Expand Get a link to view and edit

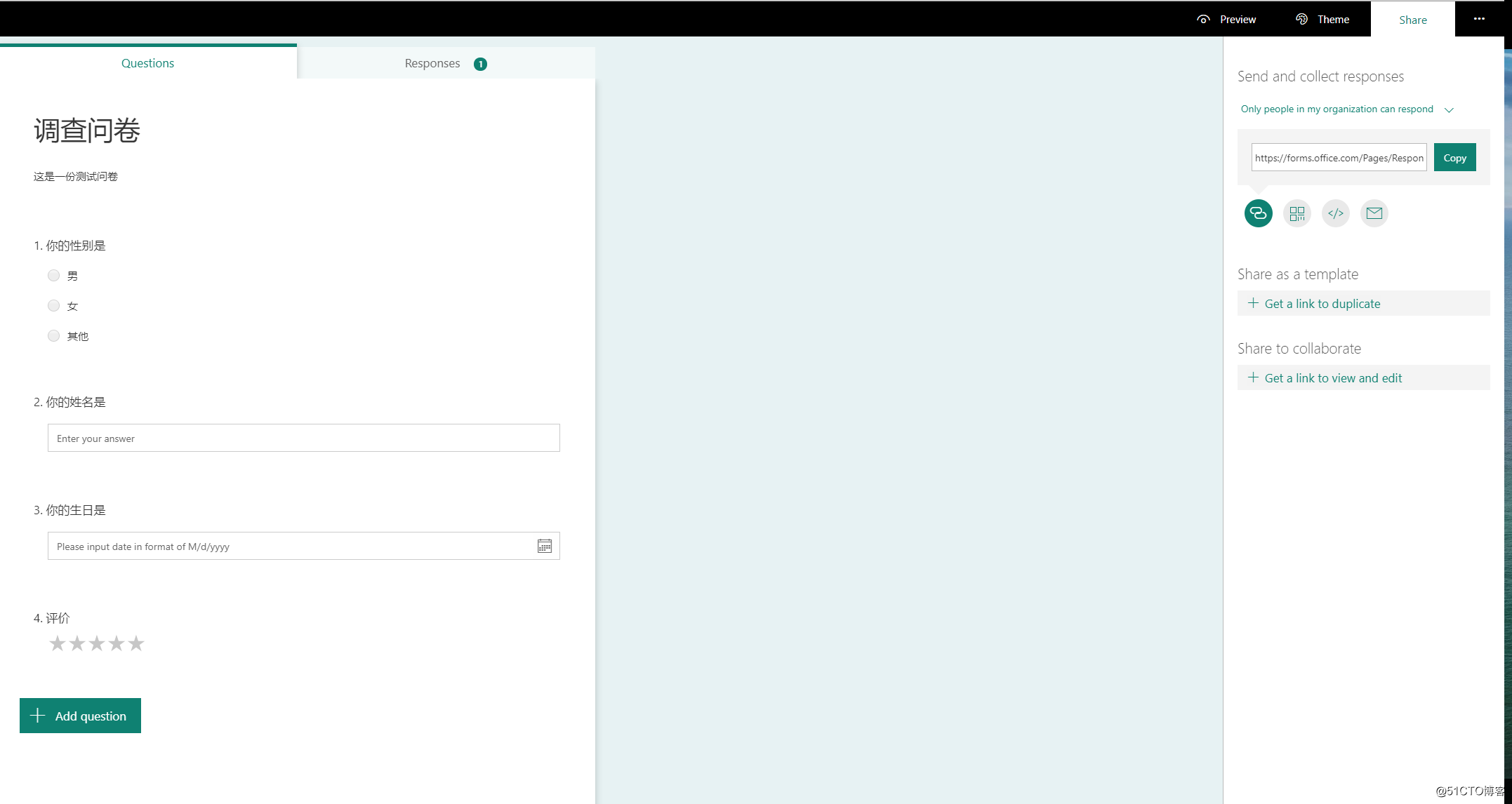point(1332,378)
